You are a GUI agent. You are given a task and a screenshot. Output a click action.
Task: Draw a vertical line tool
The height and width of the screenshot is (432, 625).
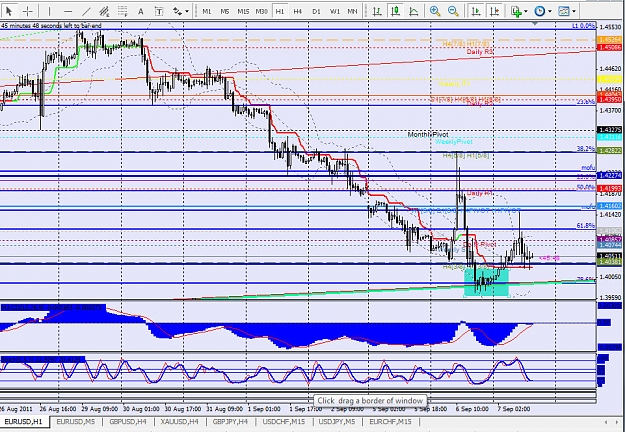[x=49, y=11]
